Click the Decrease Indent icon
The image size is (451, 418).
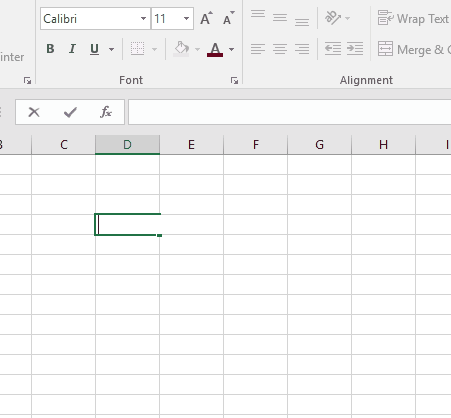point(333,49)
